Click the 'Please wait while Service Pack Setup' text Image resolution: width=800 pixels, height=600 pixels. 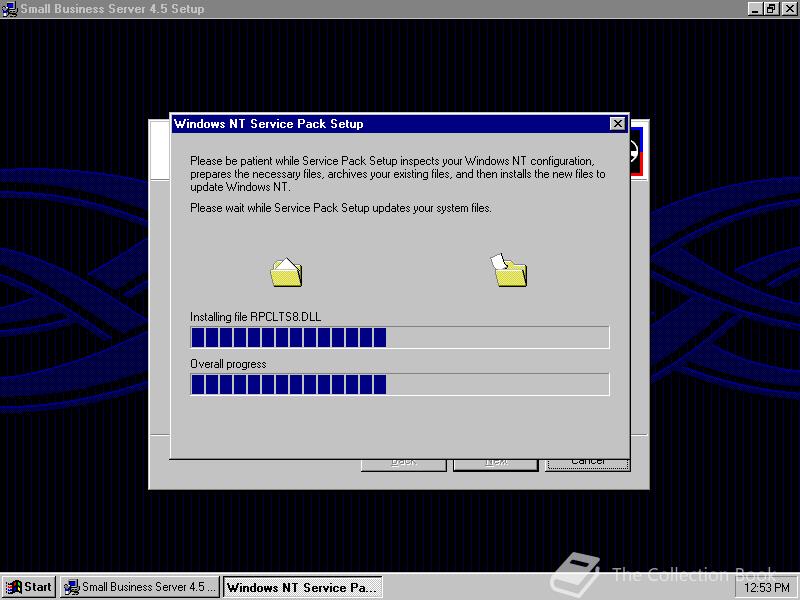[x=341, y=208]
